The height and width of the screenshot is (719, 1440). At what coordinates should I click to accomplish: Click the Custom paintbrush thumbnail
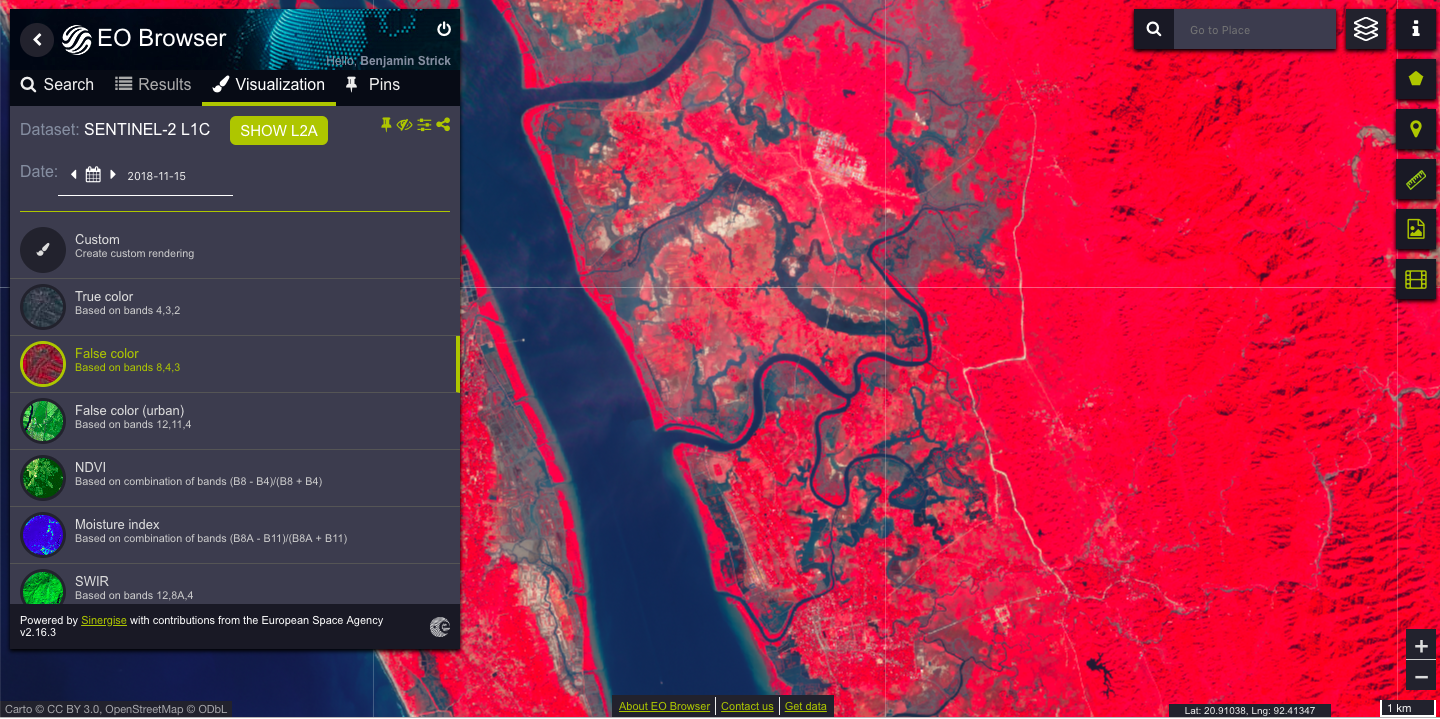43,250
